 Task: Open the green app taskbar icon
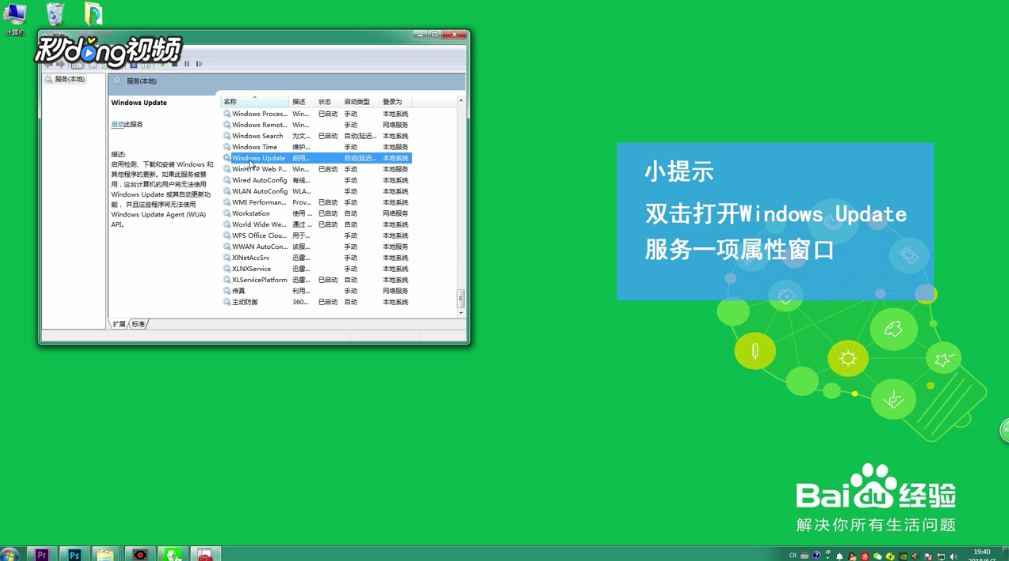(x=172, y=554)
